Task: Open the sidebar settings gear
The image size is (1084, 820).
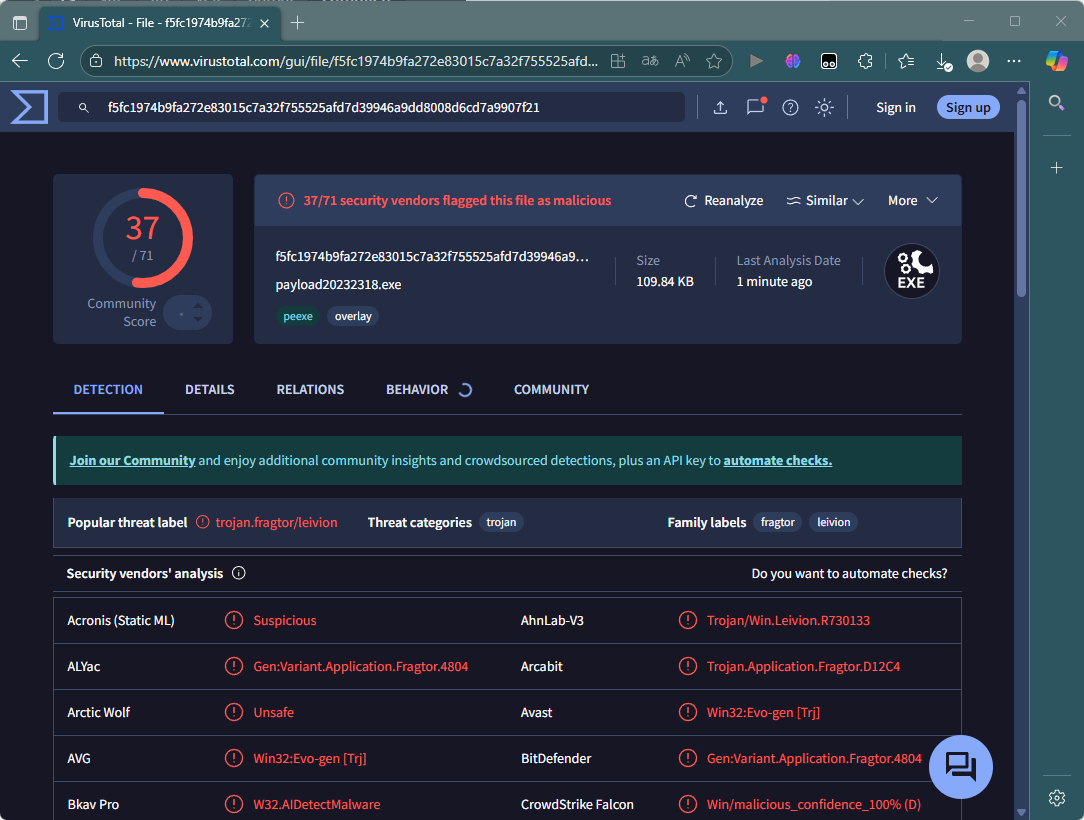Action: click(1056, 798)
